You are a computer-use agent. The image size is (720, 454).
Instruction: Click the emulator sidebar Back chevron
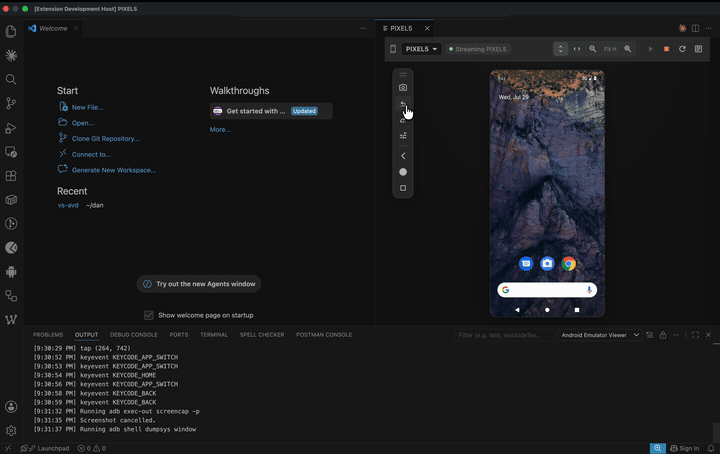[403, 156]
